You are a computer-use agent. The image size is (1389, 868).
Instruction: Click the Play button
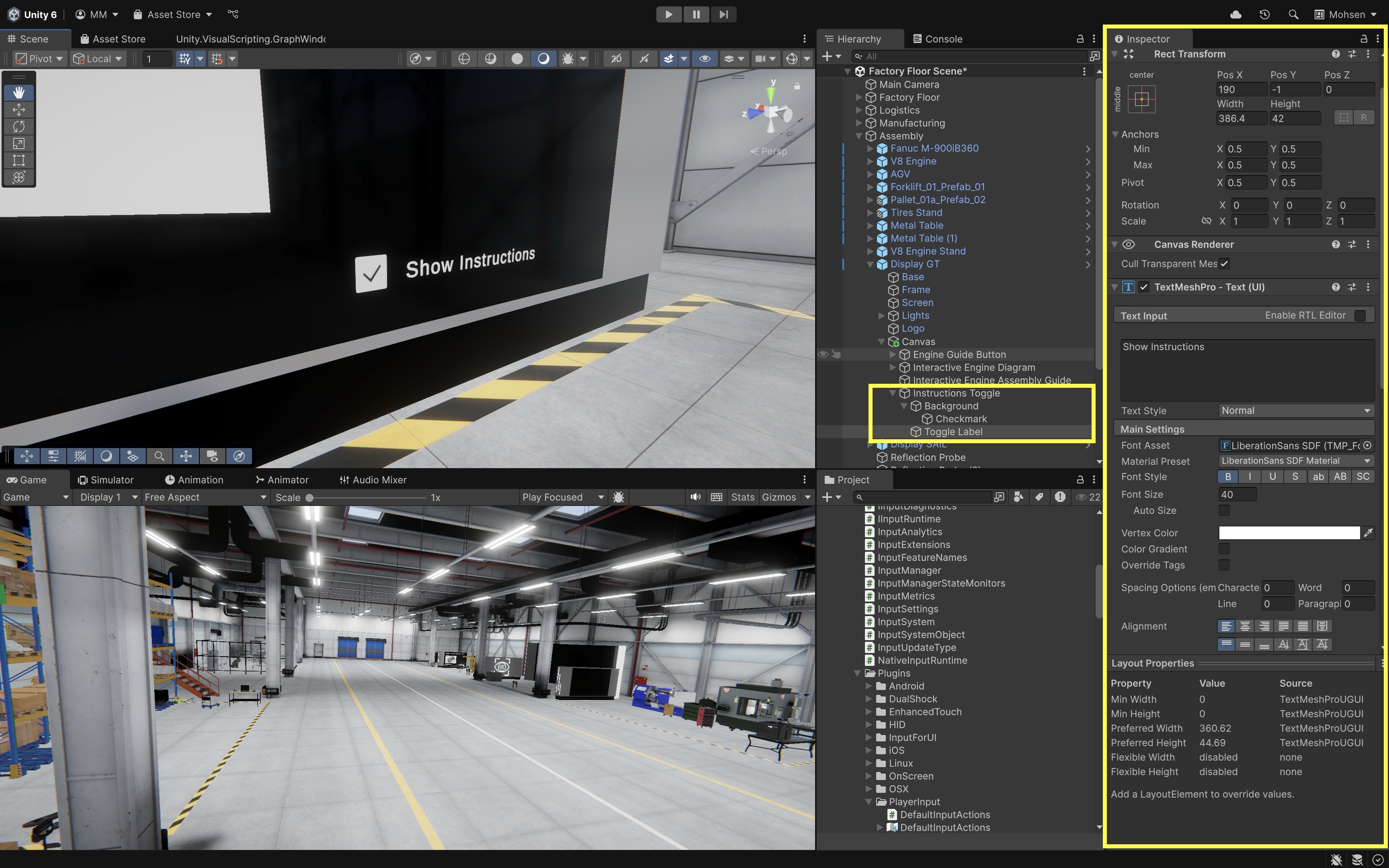coord(669,14)
